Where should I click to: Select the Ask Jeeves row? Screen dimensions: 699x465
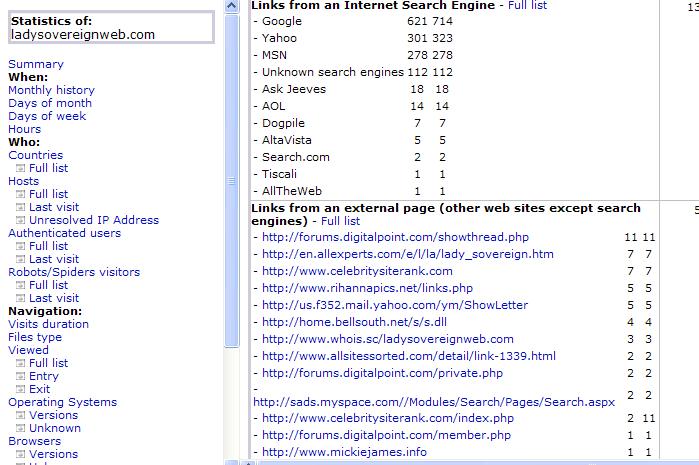click(351, 89)
